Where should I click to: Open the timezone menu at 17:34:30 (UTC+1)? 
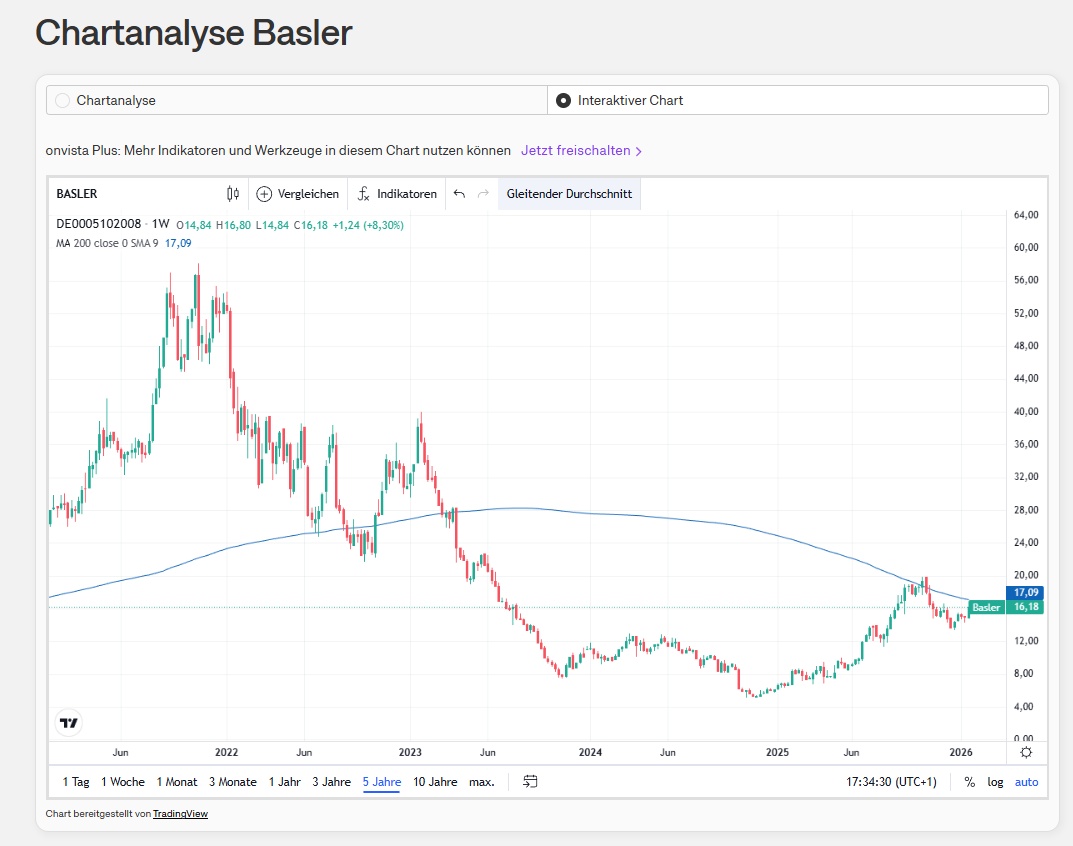pos(891,782)
